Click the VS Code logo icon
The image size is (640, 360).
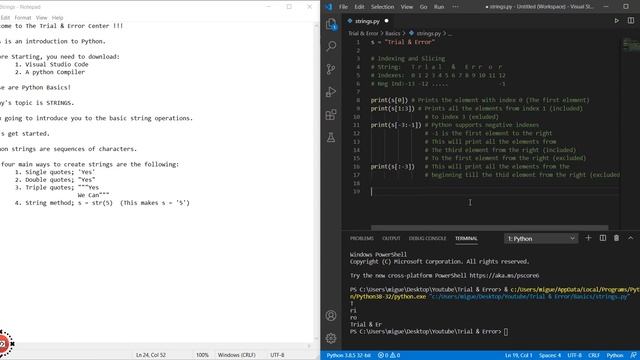coord(329,7)
